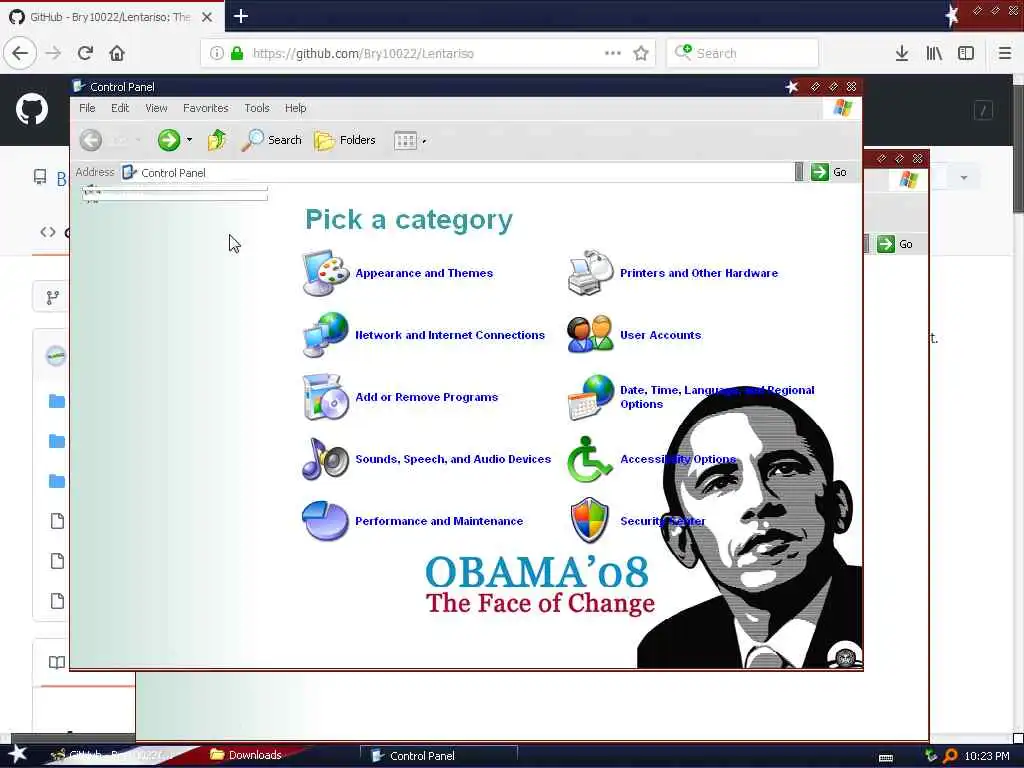Open Search in Control Panel toolbar
Image resolution: width=1024 pixels, height=768 pixels.
click(x=272, y=140)
